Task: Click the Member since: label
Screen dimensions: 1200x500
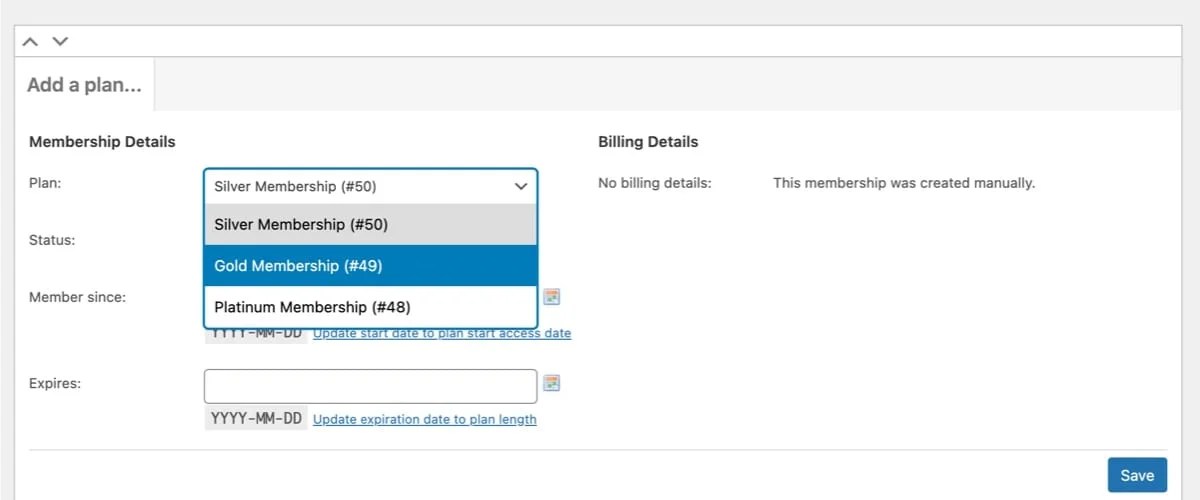Action: 77,297
